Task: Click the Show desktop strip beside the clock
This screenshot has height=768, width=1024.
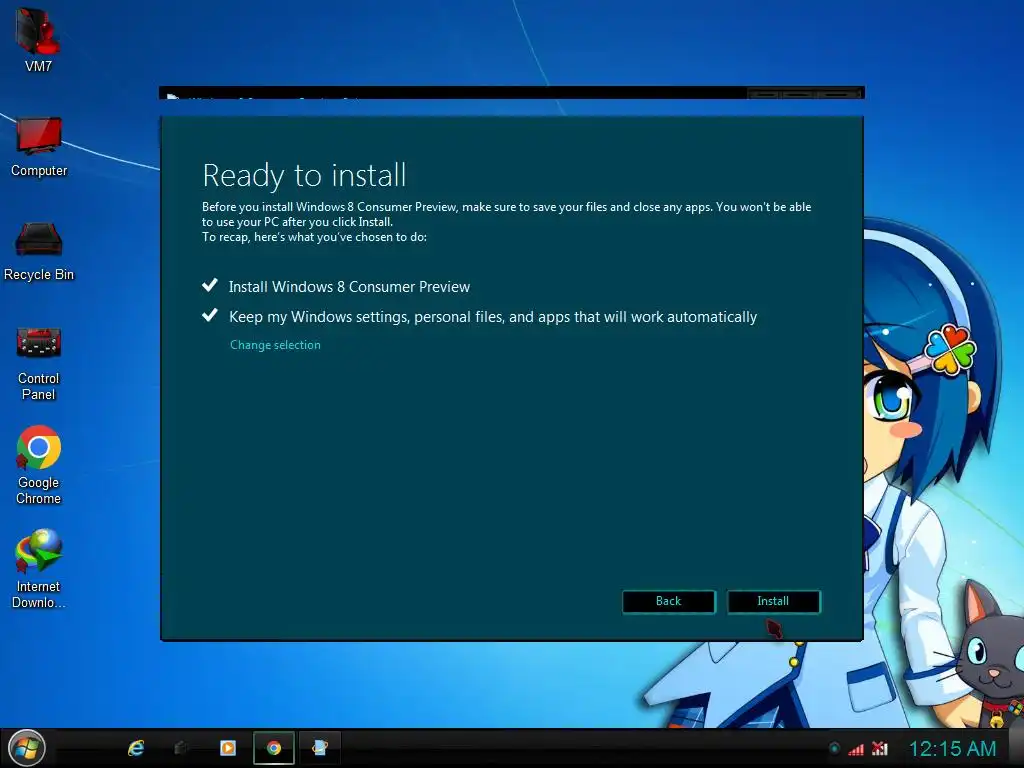Action: 1016,748
